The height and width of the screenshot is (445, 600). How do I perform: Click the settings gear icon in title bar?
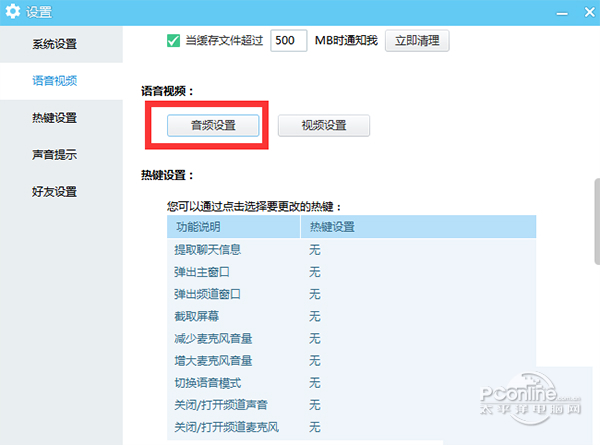(13, 11)
